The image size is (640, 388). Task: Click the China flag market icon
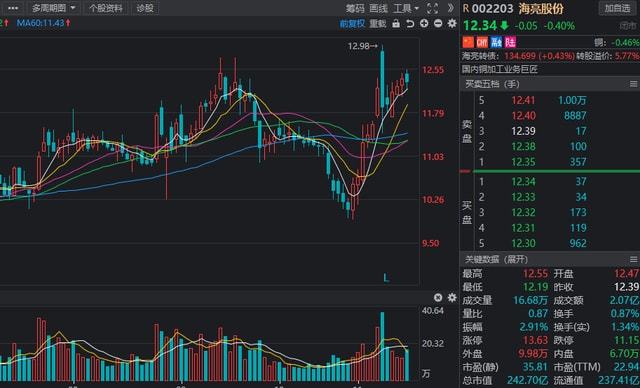[x=468, y=42]
